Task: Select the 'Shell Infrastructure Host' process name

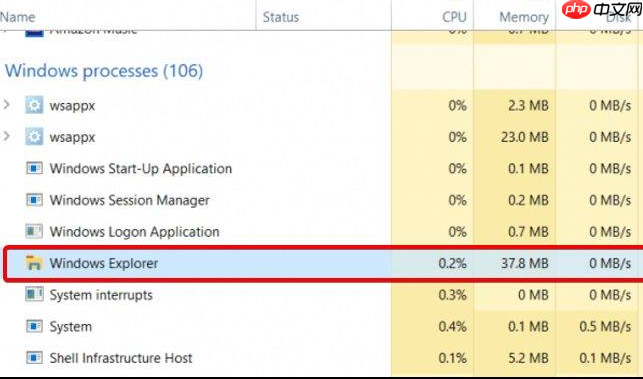Action: [x=121, y=358]
